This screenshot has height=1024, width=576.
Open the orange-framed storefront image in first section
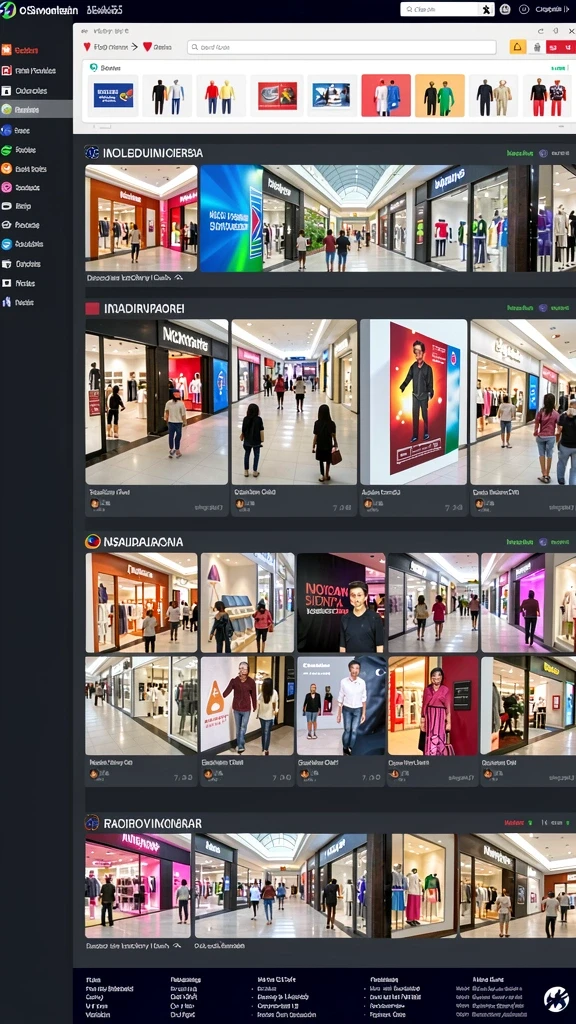[x=141, y=218]
